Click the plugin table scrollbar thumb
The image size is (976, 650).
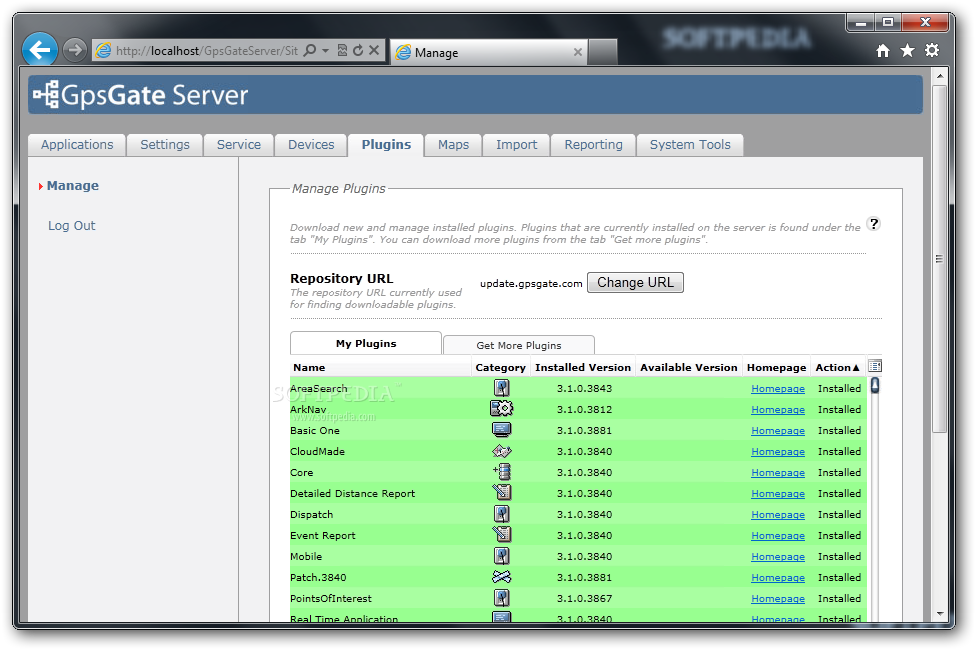(875, 385)
